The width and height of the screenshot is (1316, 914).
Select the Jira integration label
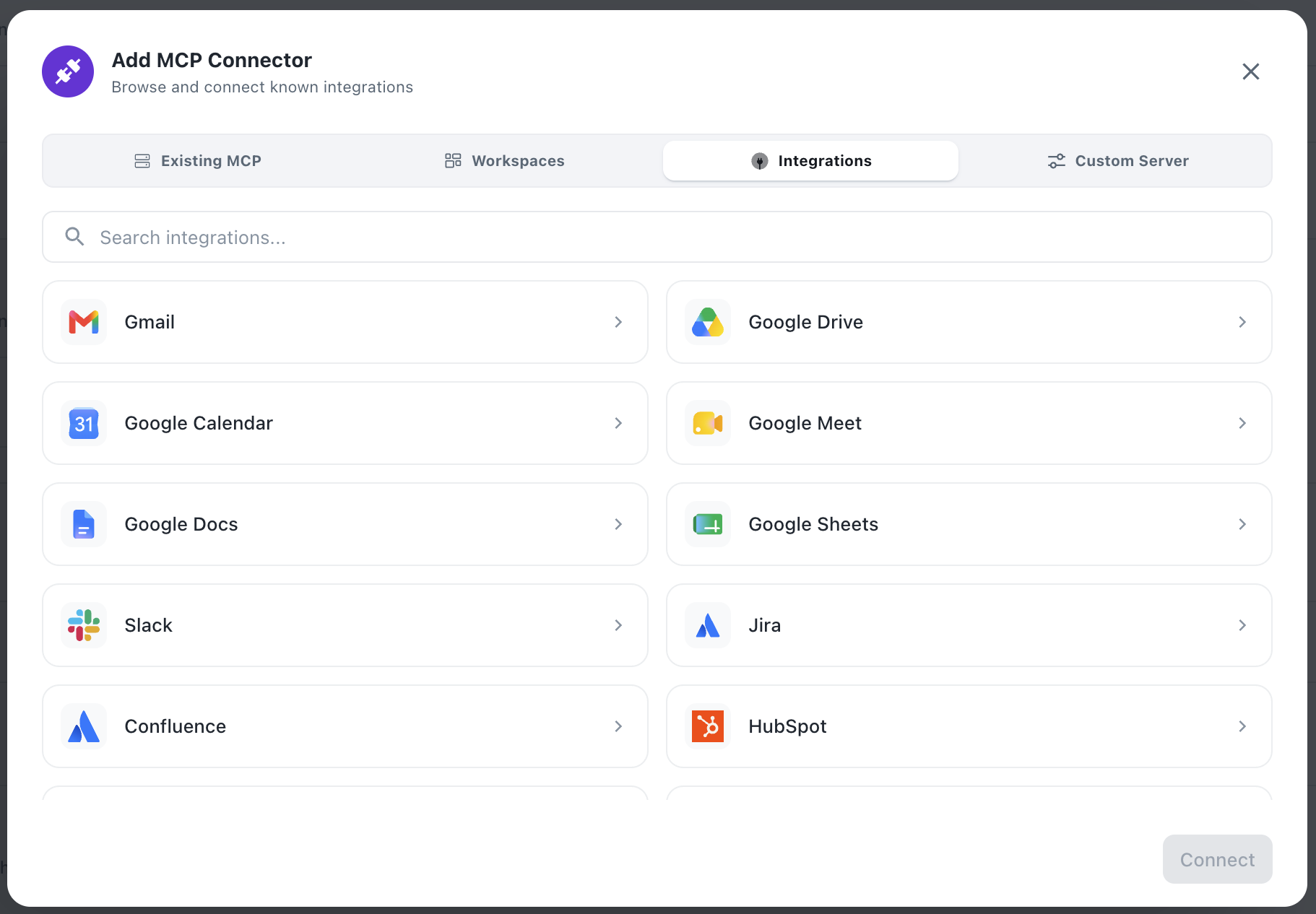coord(764,625)
